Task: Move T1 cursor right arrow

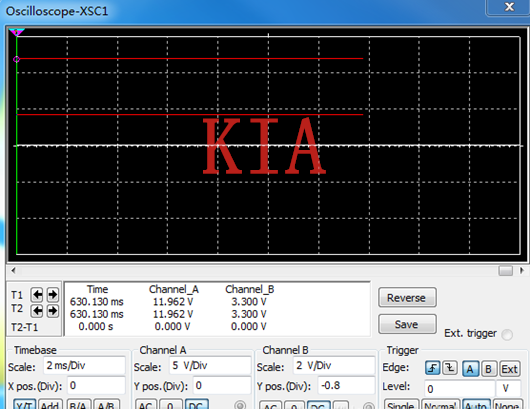Action: (52, 295)
